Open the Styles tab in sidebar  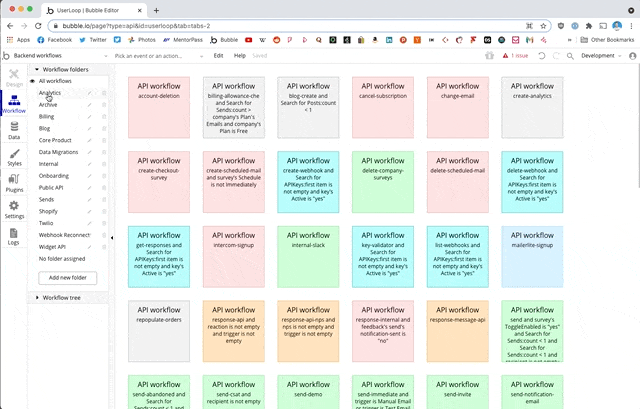tap(14, 157)
